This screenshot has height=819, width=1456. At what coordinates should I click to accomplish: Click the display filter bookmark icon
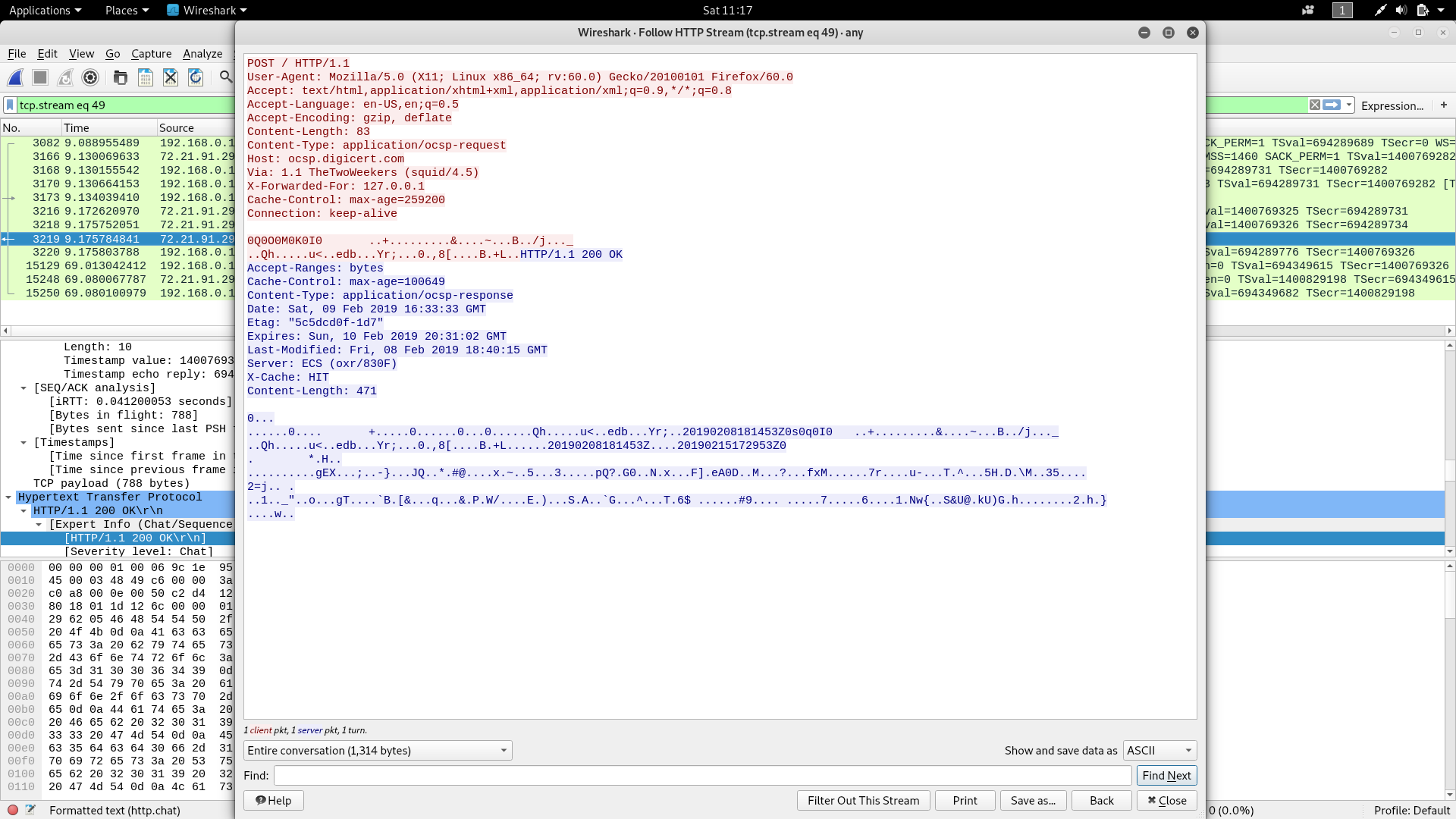coord(10,105)
